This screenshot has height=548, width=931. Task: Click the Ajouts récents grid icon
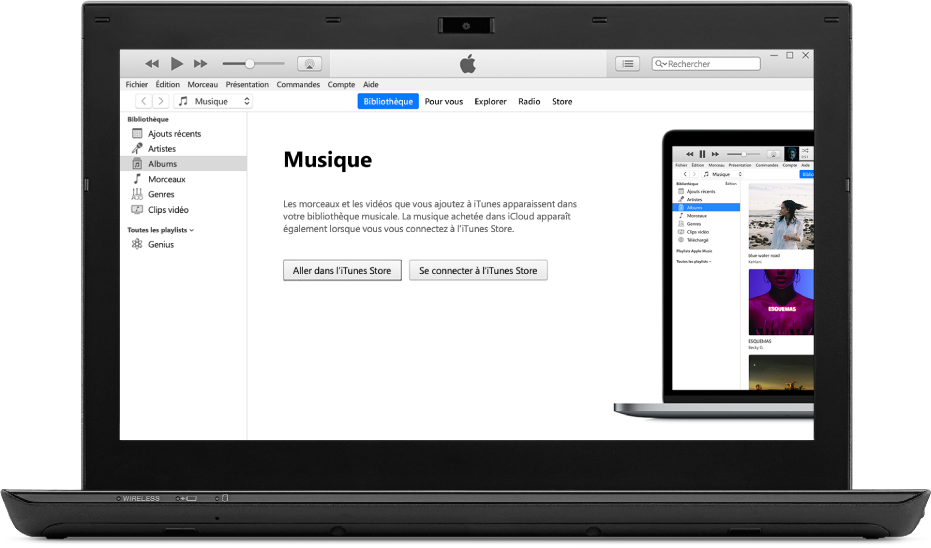point(137,134)
